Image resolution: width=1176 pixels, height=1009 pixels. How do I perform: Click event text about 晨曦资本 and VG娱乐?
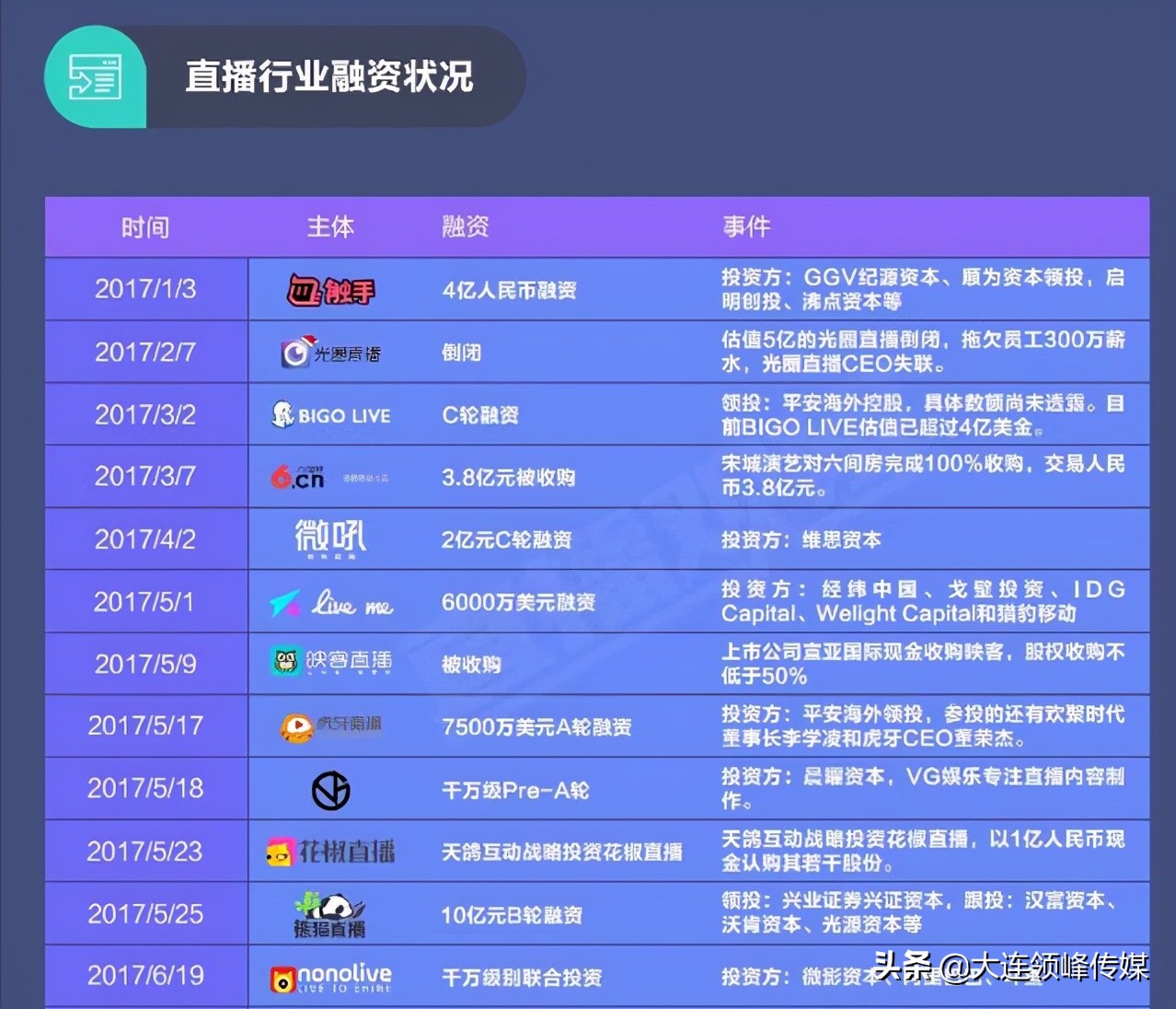pos(923,789)
